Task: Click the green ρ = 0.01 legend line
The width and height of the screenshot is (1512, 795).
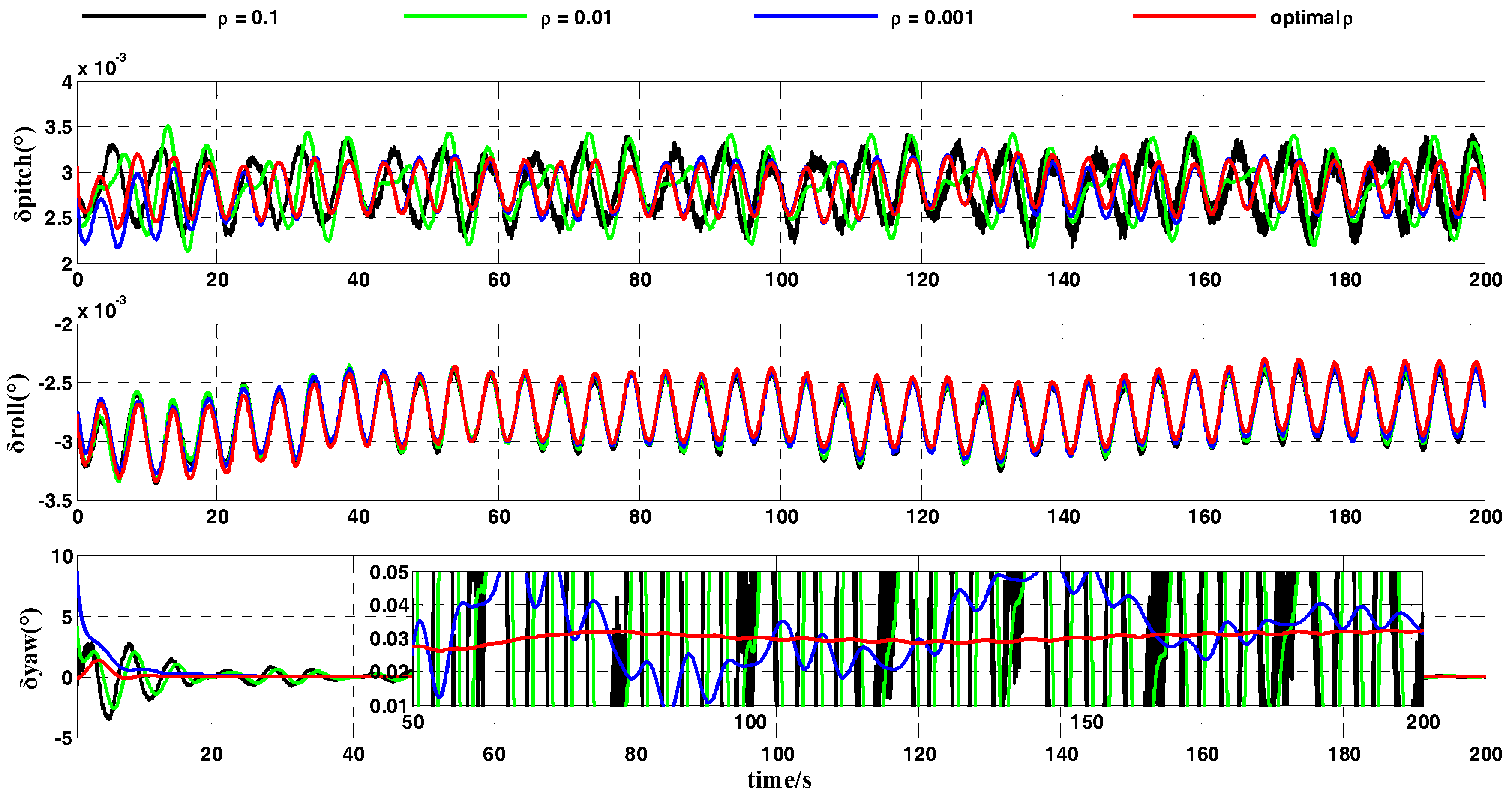Action: coord(465,16)
